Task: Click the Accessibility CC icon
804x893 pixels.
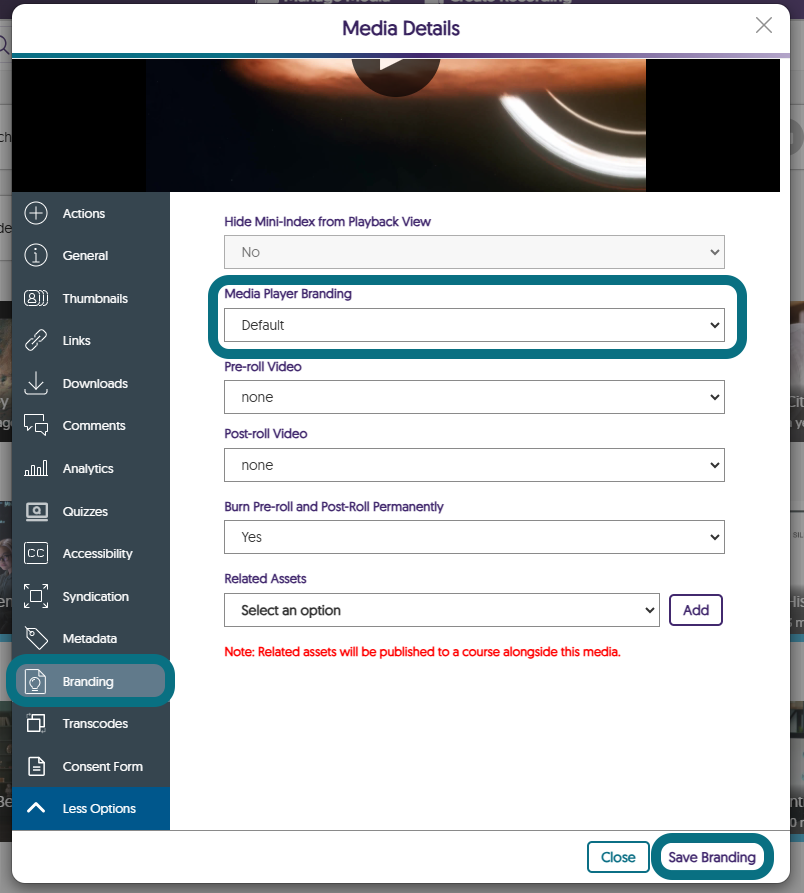Action: (x=36, y=554)
